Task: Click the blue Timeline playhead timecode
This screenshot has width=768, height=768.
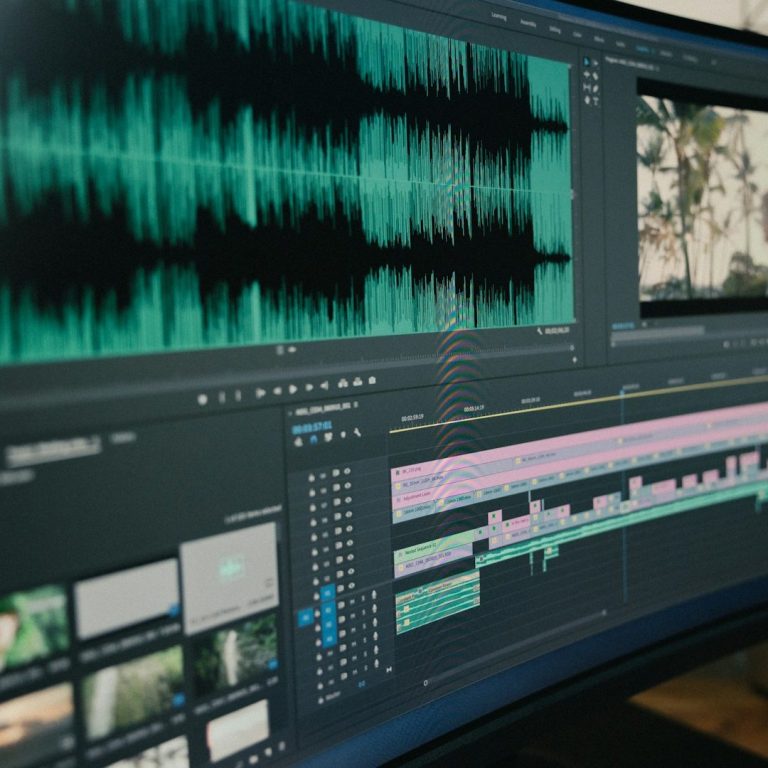Action: click(312, 428)
